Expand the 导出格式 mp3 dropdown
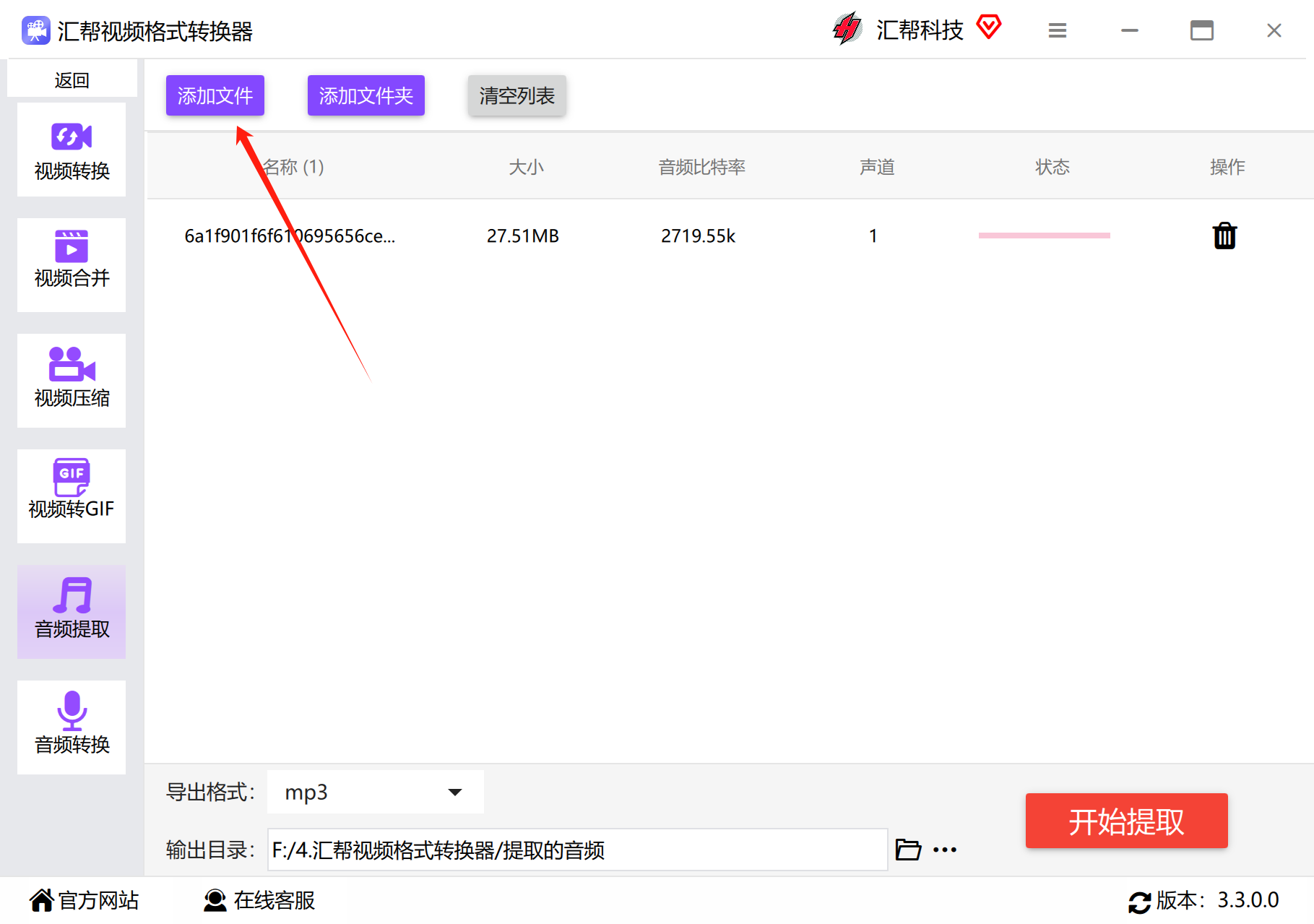 point(376,792)
